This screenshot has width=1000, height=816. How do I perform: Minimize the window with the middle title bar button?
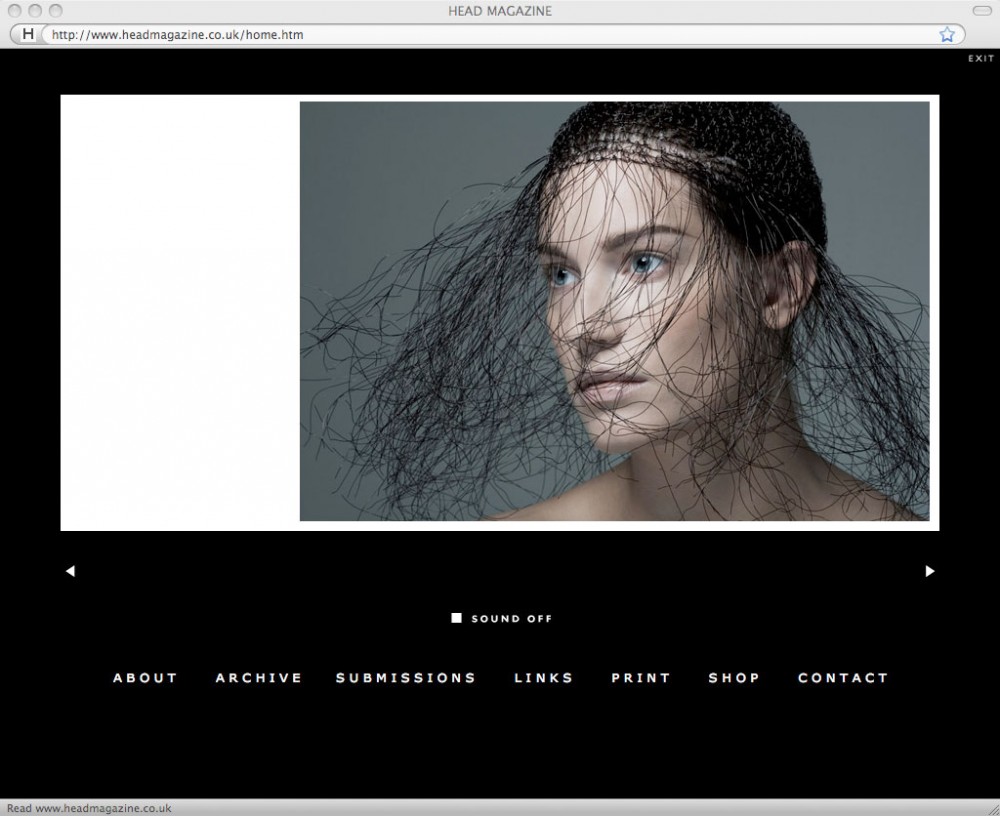pyautogui.click(x=36, y=11)
